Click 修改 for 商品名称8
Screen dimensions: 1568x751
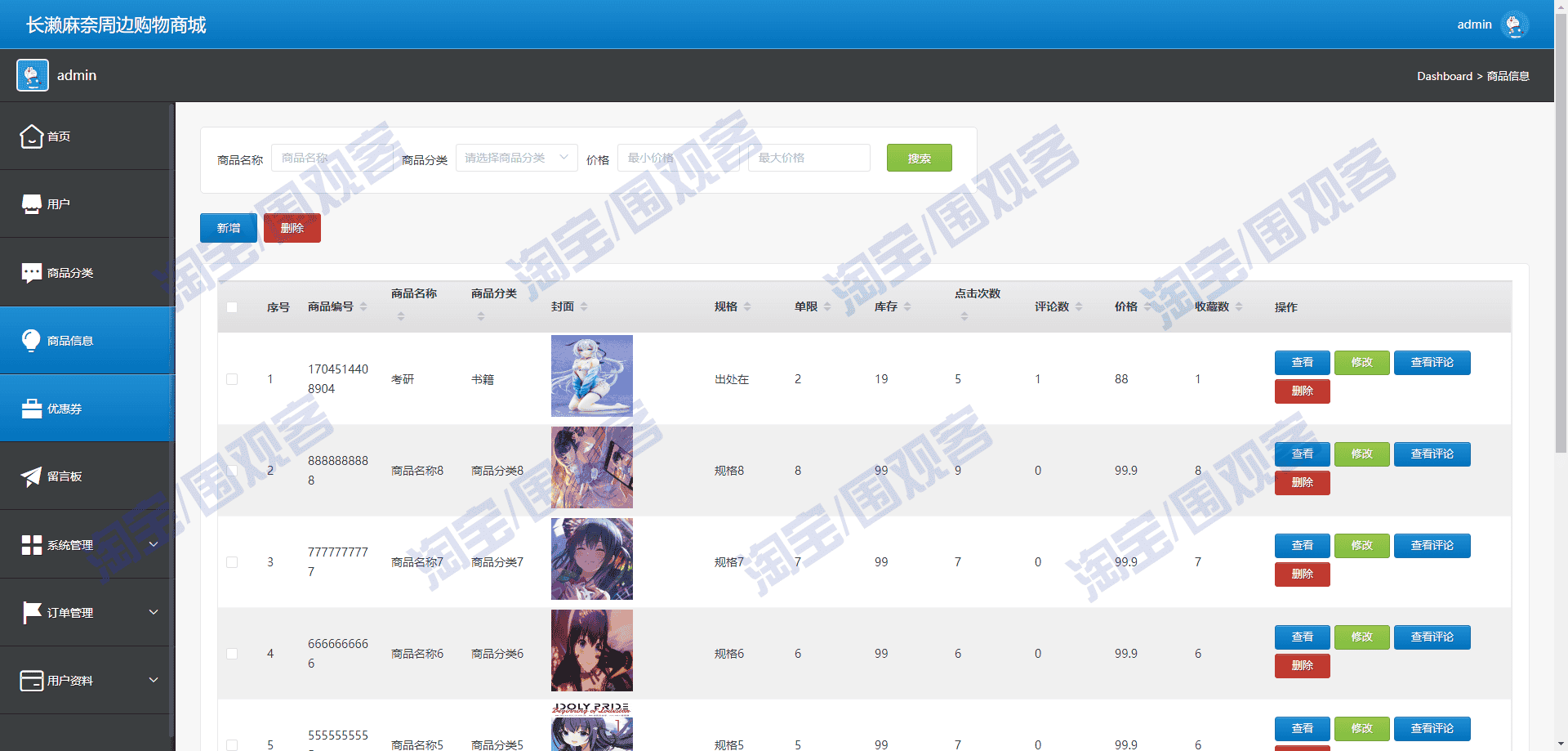point(1361,454)
